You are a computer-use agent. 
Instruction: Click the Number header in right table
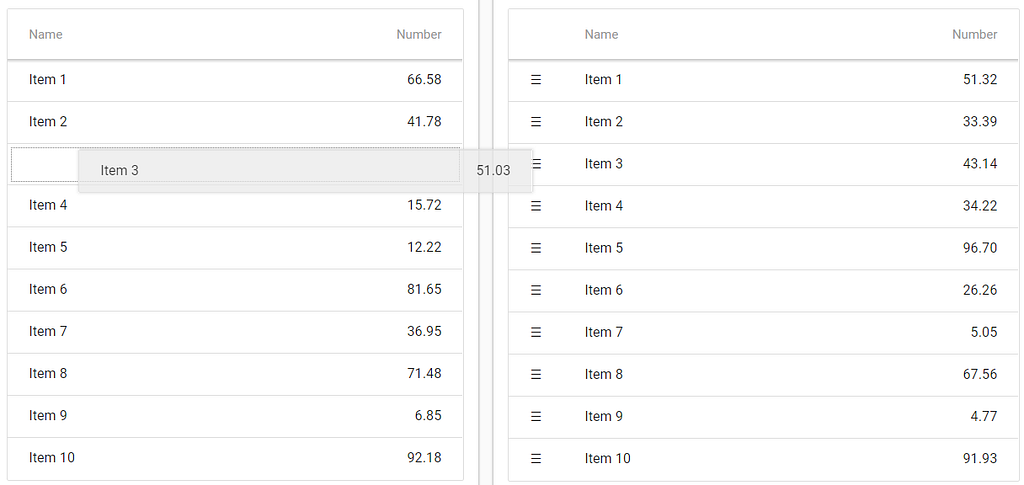[974, 35]
